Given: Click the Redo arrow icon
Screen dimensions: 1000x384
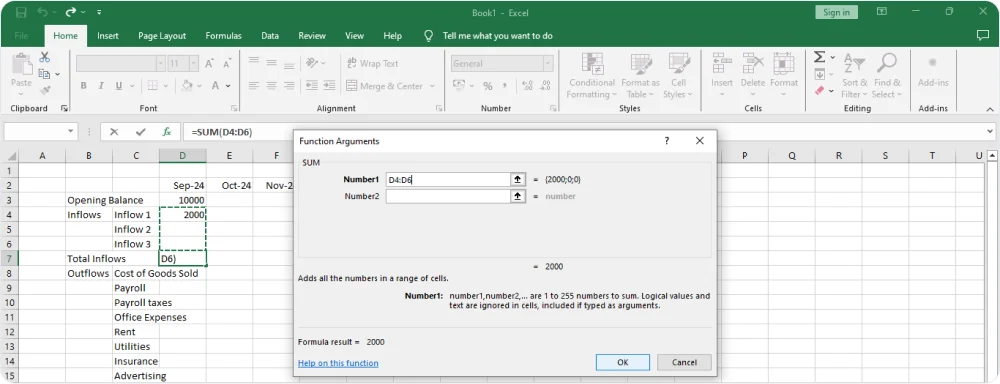Looking at the screenshot, I should [x=71, y=12].
